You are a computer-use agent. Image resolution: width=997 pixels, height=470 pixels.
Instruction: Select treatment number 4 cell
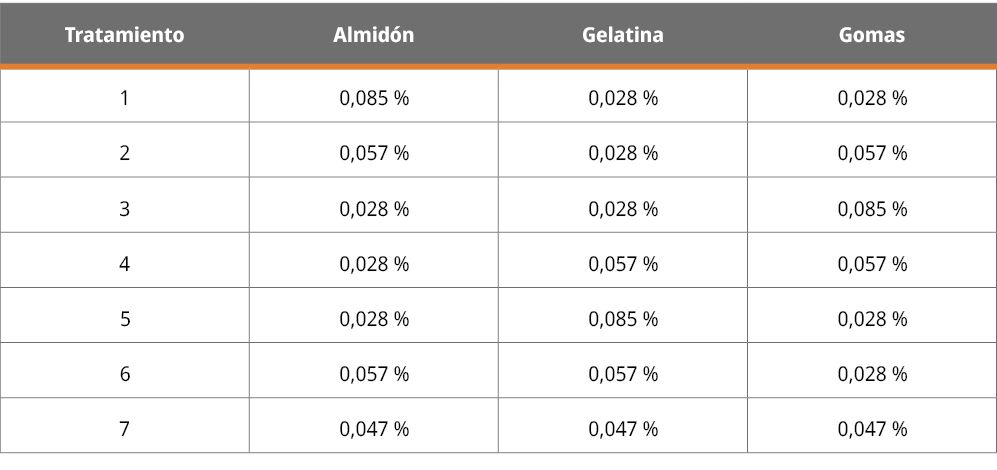[x=124, y=264]
